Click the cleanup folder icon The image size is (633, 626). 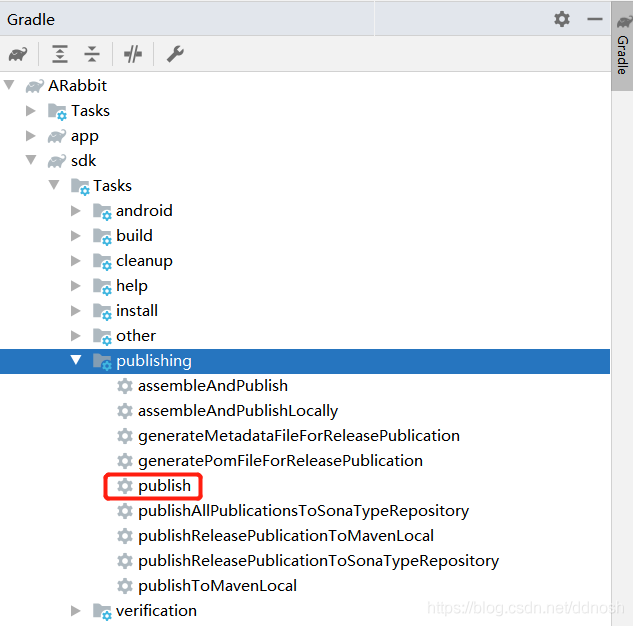102,262
